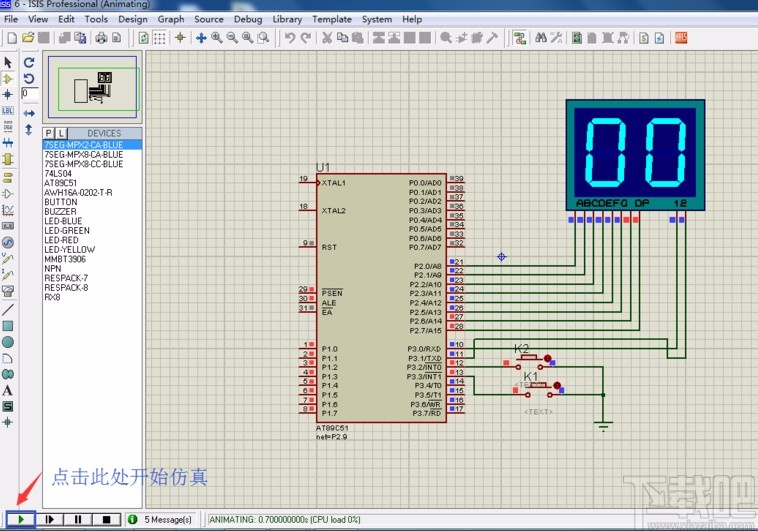Screen dimensions: 758x531
Task: Choose the Selection mode arrow tool
Action: (8, 62)
